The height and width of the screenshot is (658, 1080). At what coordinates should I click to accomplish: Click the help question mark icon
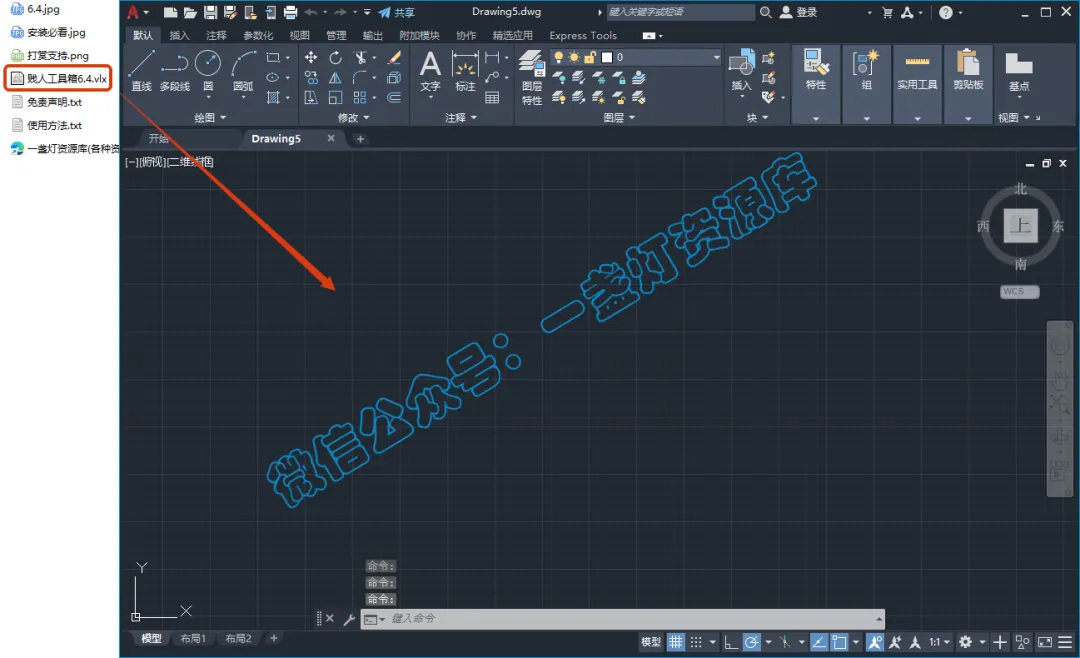point(946,12)
